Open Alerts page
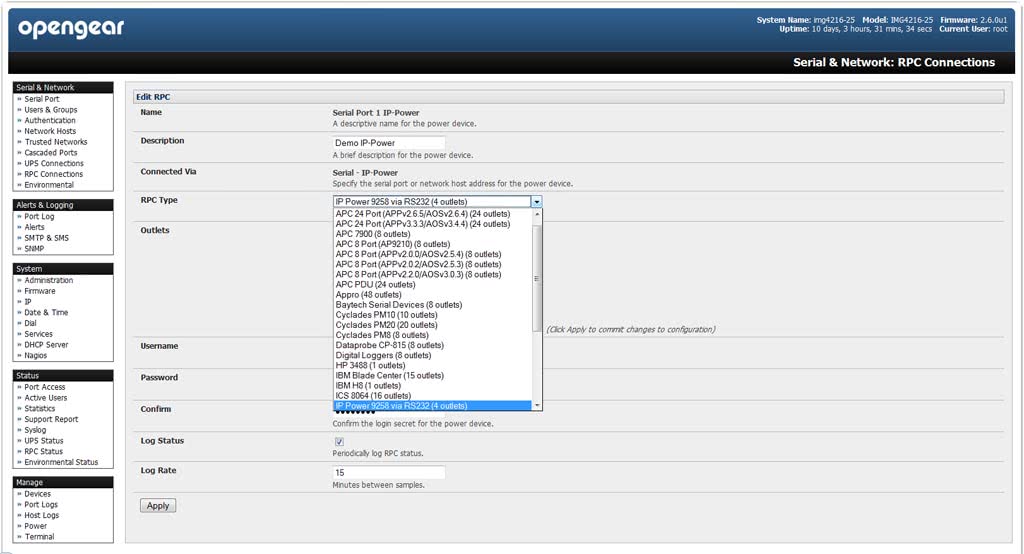 click(x=34, y=227)
